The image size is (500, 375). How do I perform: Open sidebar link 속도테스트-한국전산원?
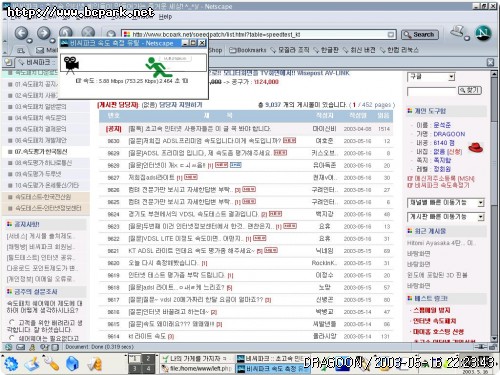tap(43, 197)
